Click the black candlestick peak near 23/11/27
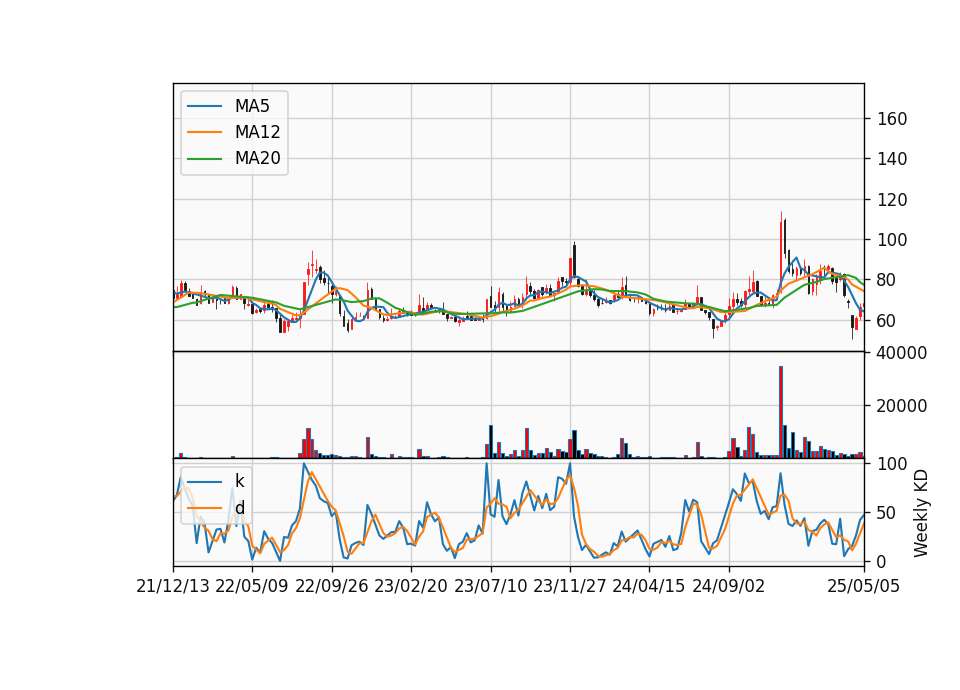Screen dimensions: 960x690 tap(574, 260)
